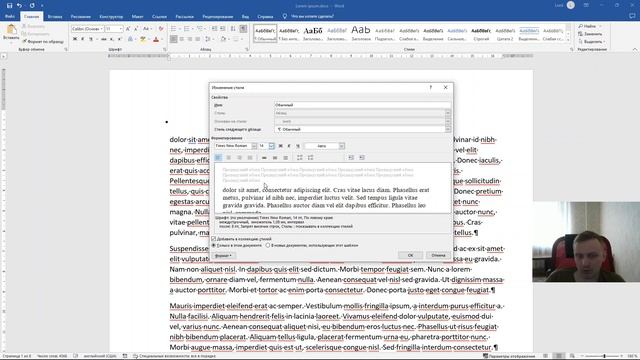The width and height of the screenshot is (640, 360).
Task: Click bold in the style dialog formatting row
Action: click(280, 146)
